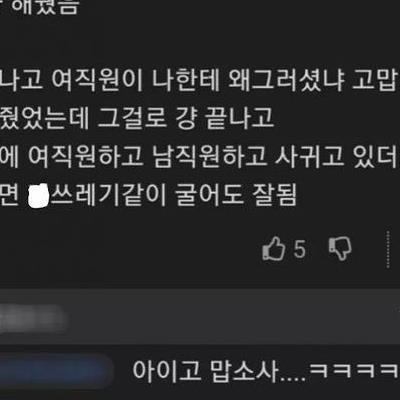Click the like count number 5
This screenshot has height=400, width=400.
pyautogui.click(x=299, y=249)
